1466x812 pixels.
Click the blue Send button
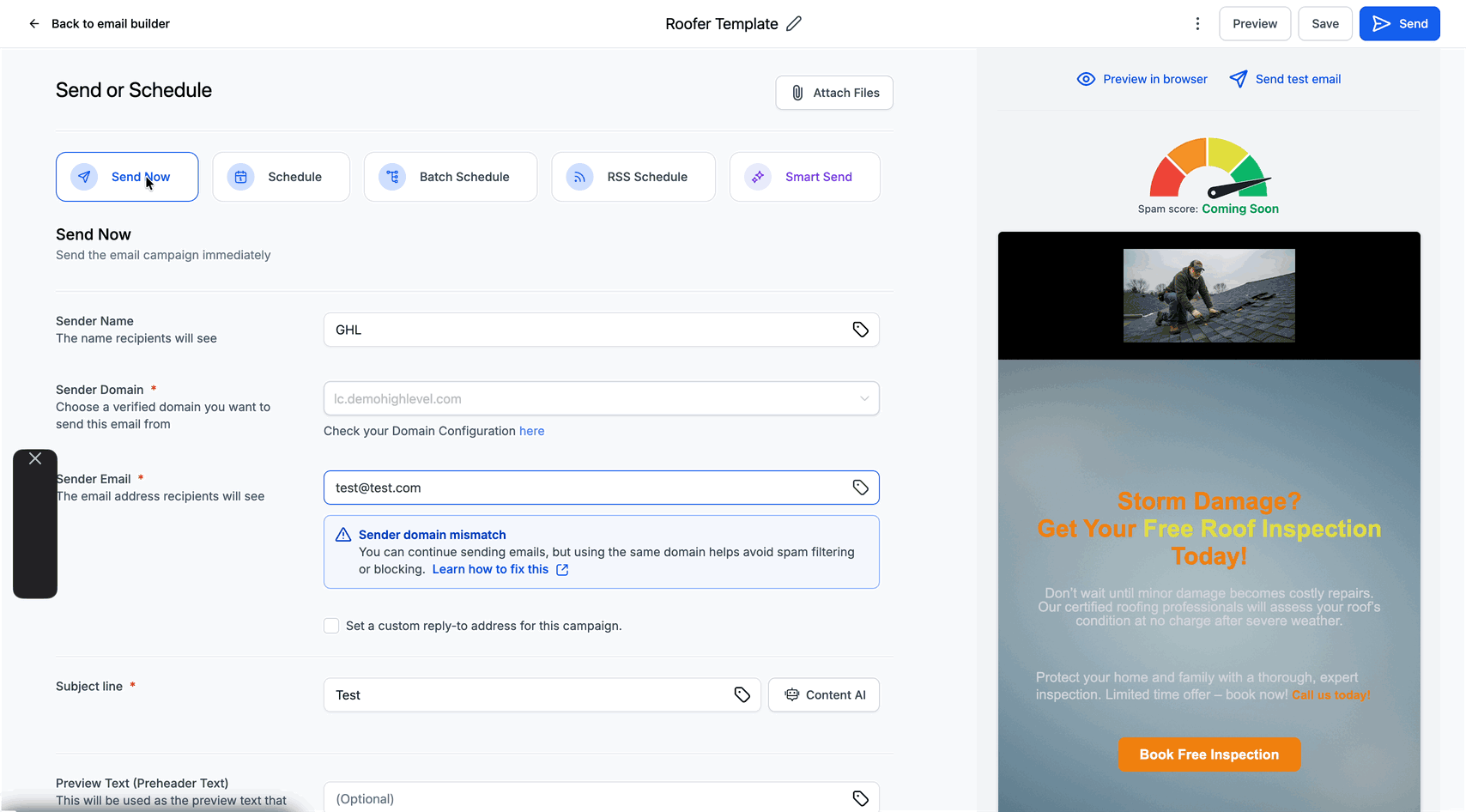[1400, 24]
